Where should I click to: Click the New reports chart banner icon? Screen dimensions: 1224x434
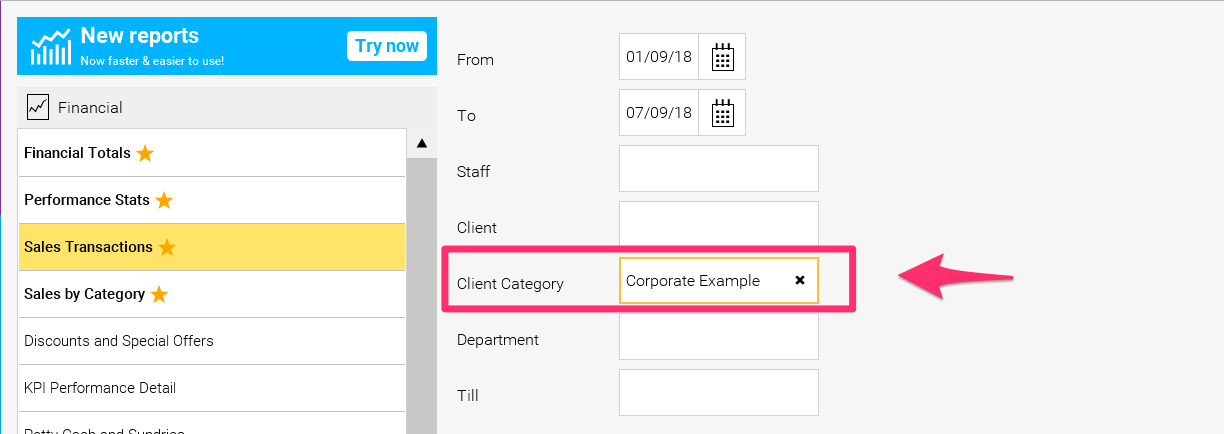click(50, 46)
